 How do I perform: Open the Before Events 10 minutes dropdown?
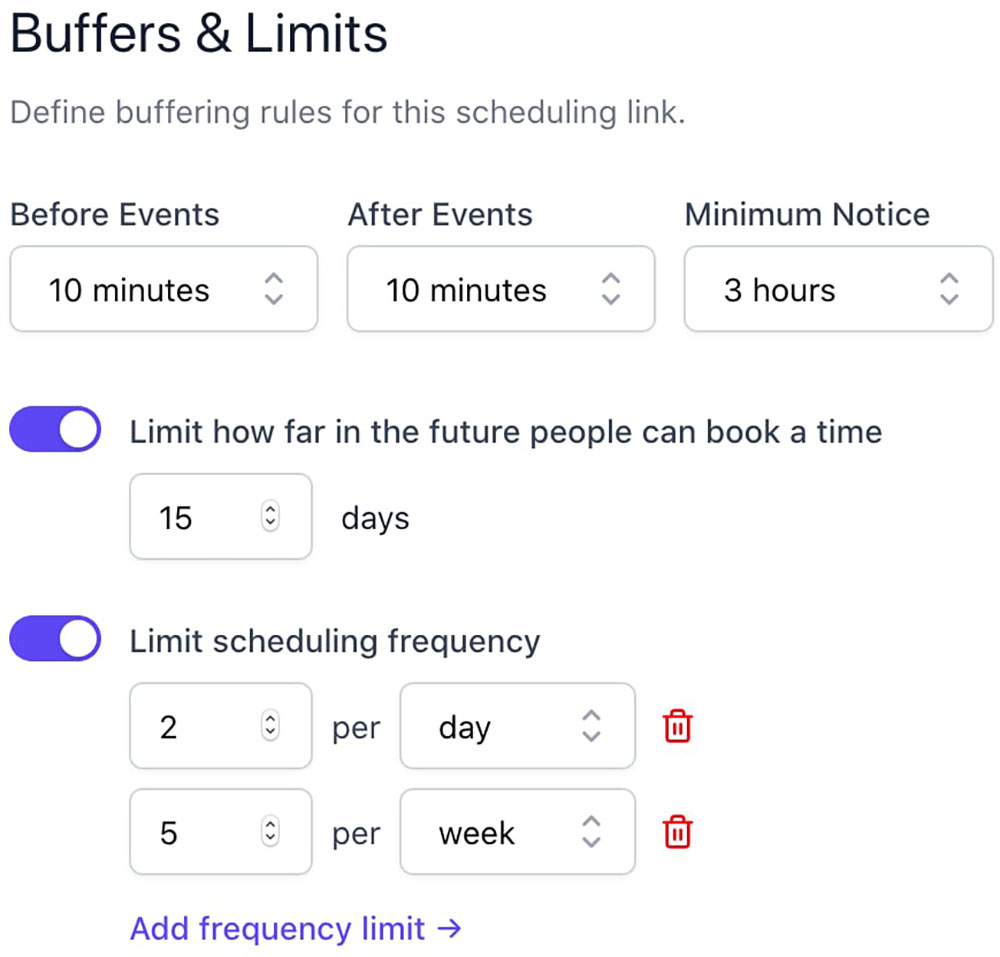point(150,290)
